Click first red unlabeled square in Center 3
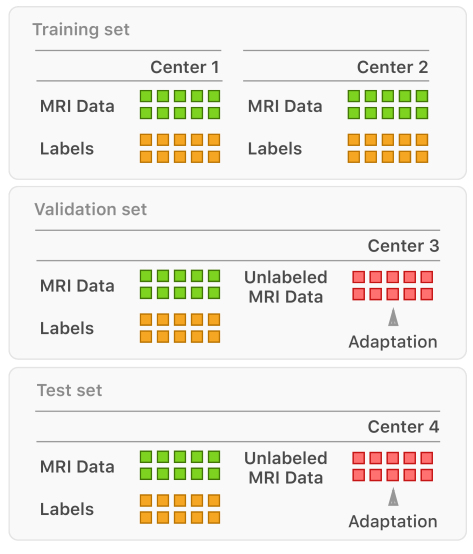 [359, 277]
